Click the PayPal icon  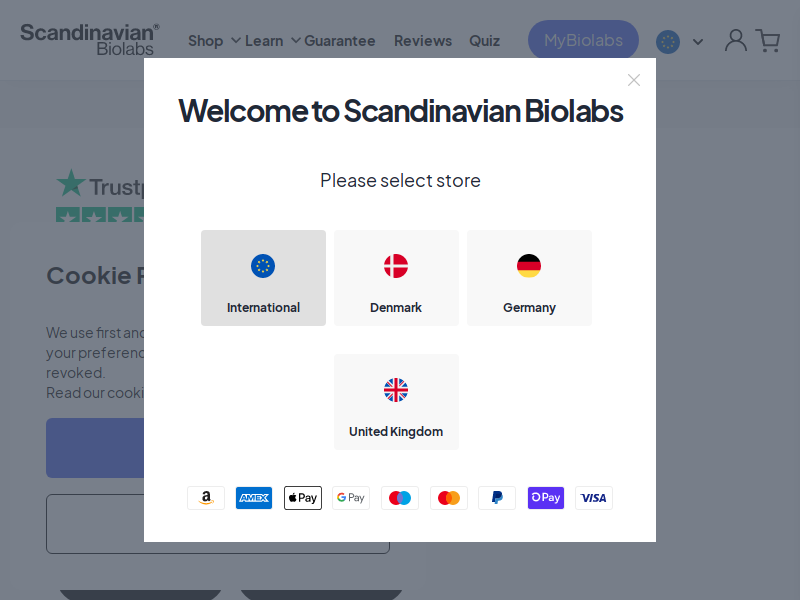tap(497, 497)
